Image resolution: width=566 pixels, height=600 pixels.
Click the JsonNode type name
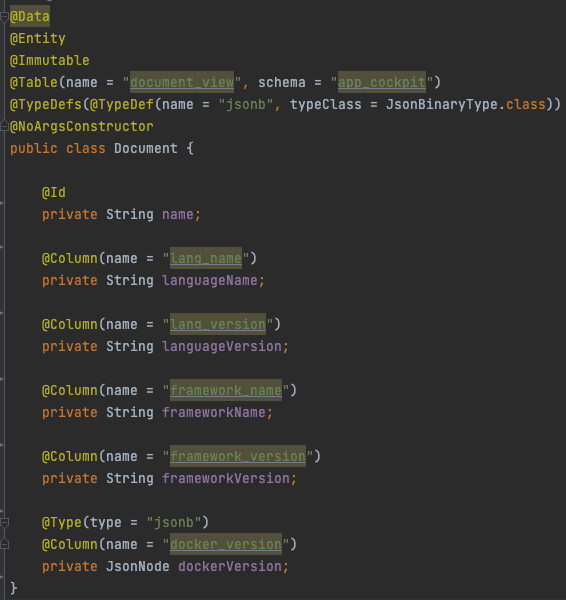(x=137, y=566)
